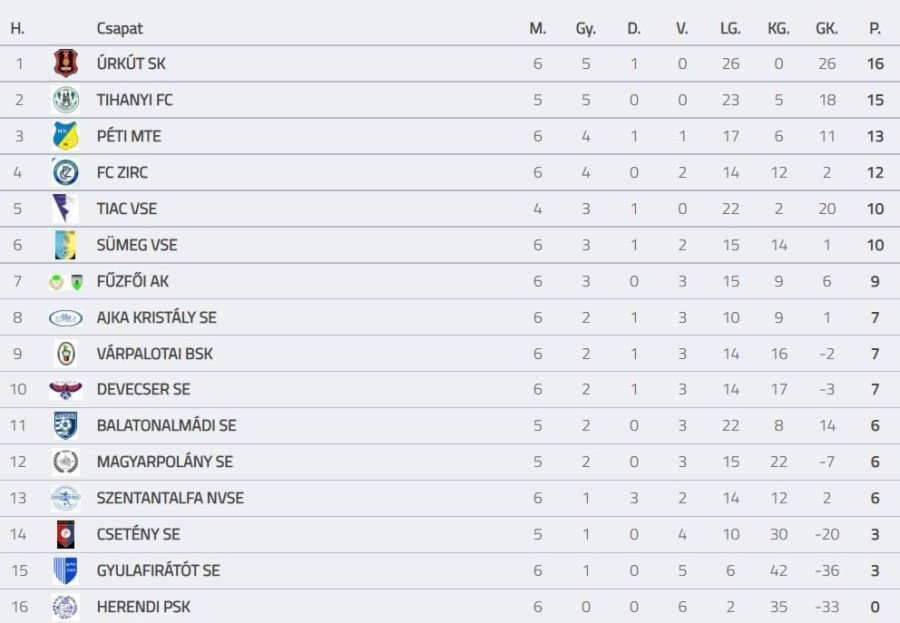Image resolution: width=900 pixels, height=623 pixels.
Task: Sort standings by the GK. column header
Action: 826,28
